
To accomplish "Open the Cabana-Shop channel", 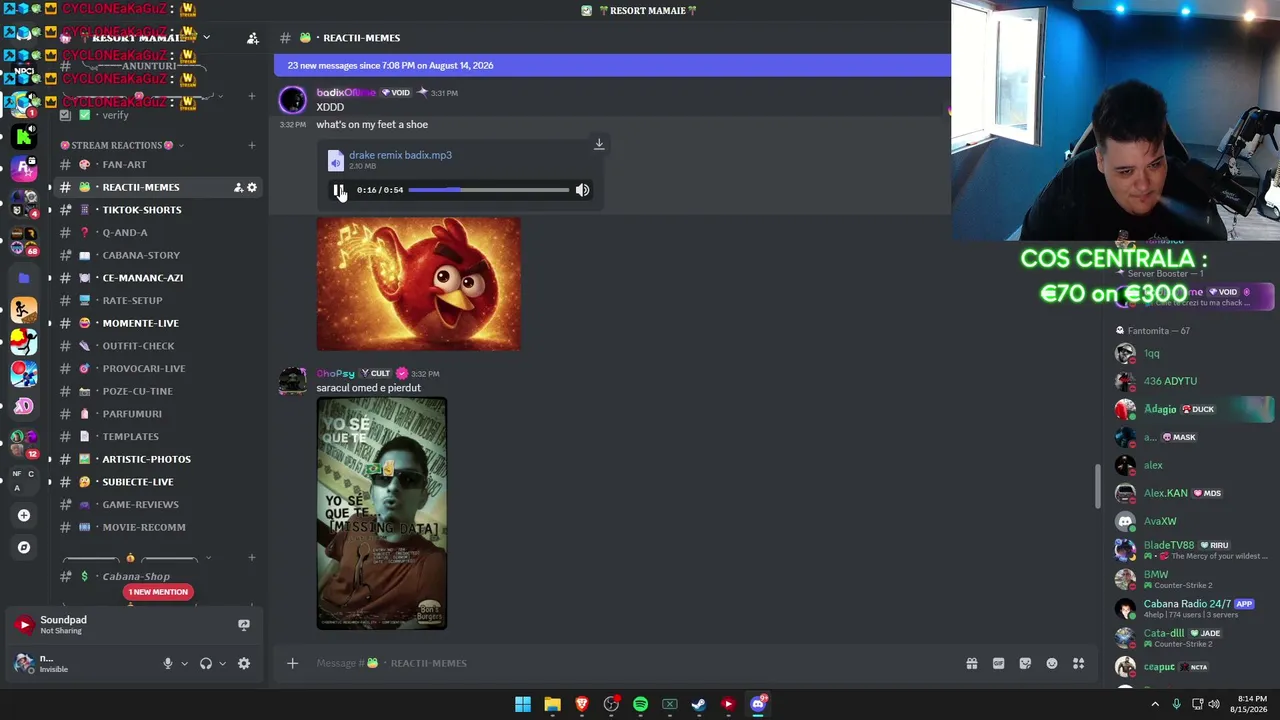I will click(x=136, y=576).
